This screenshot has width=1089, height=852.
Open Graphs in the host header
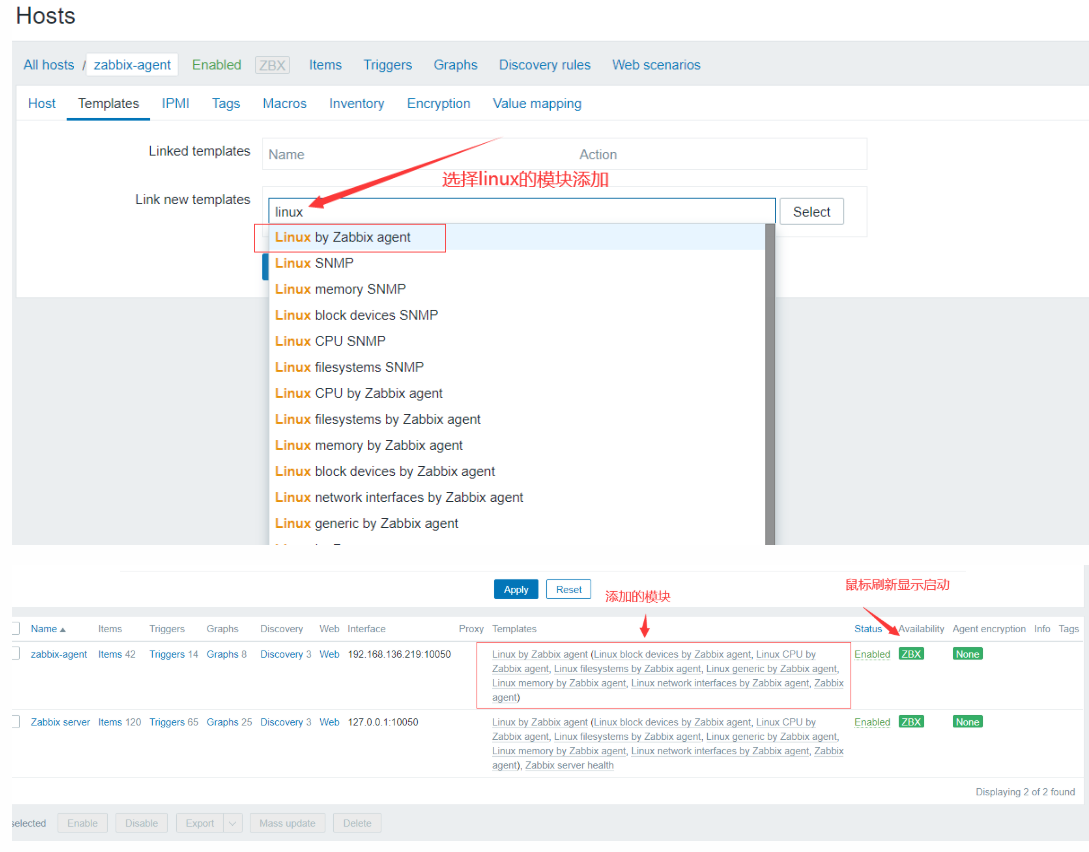(456, 65)
